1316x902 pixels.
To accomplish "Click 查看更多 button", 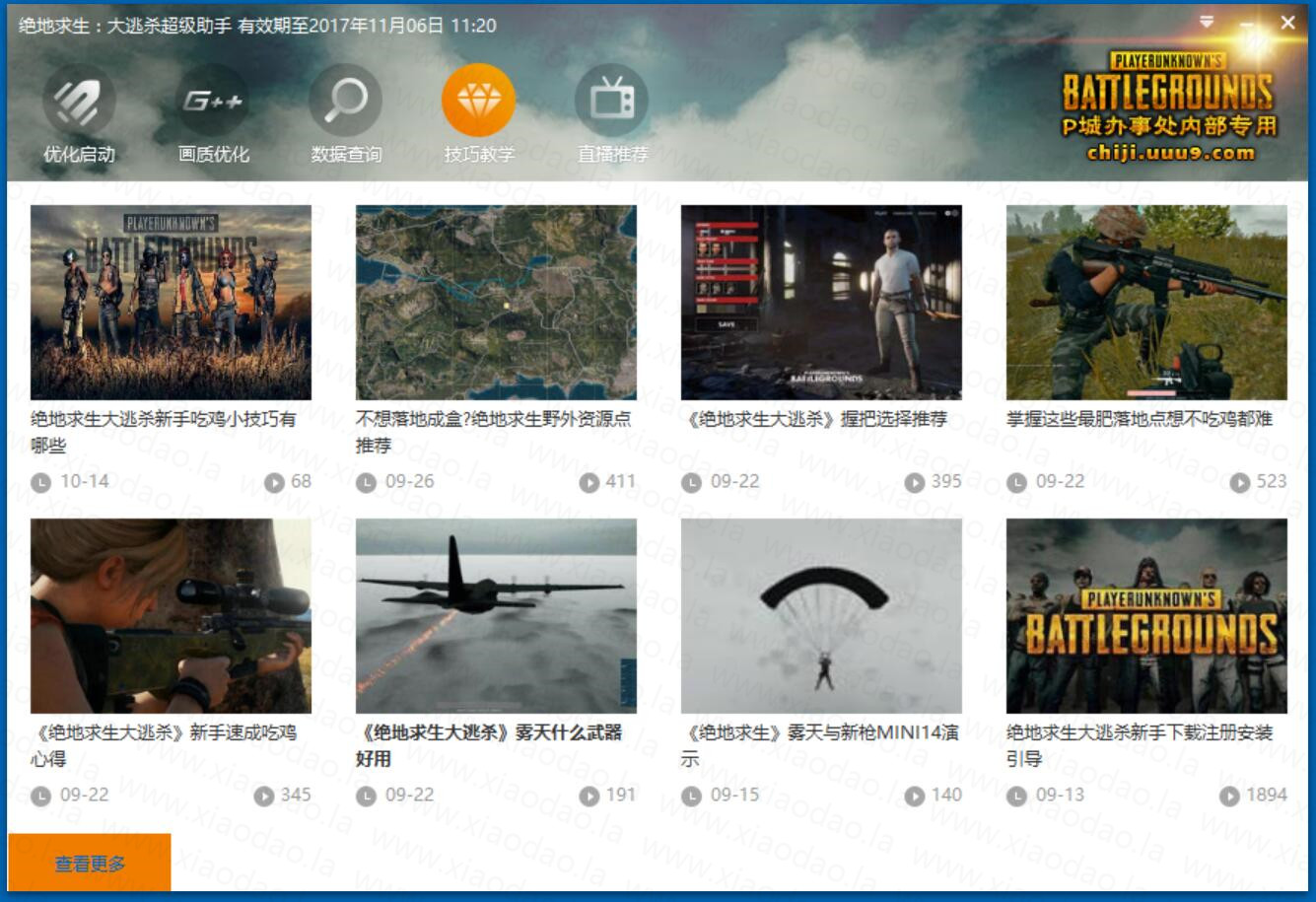I will (90, 863).
